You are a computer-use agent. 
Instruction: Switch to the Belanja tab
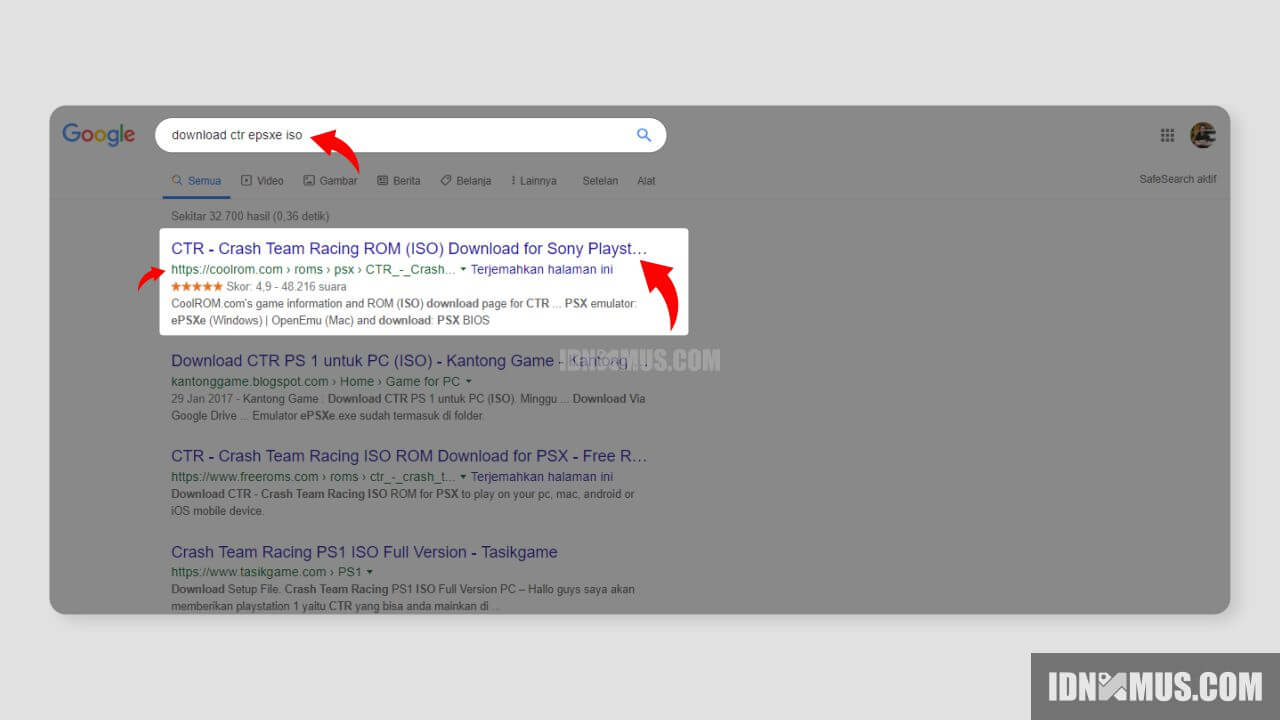pos(466,181)
